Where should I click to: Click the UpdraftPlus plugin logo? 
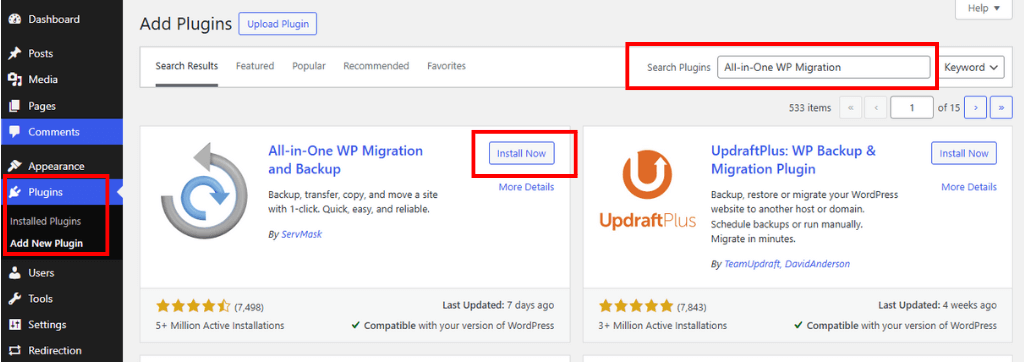pos(647,191)
